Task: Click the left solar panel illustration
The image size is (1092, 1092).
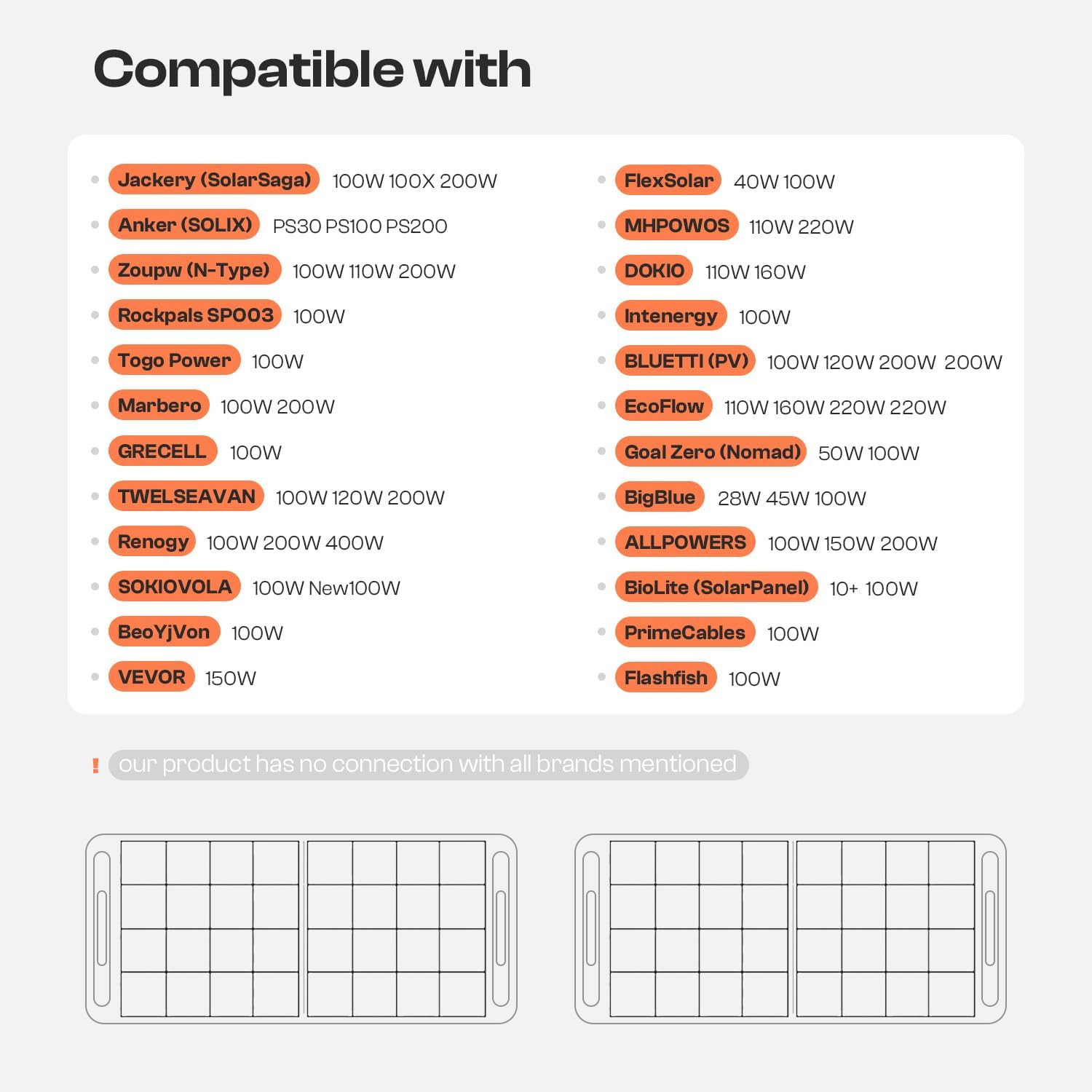Action: coord(301,929)
